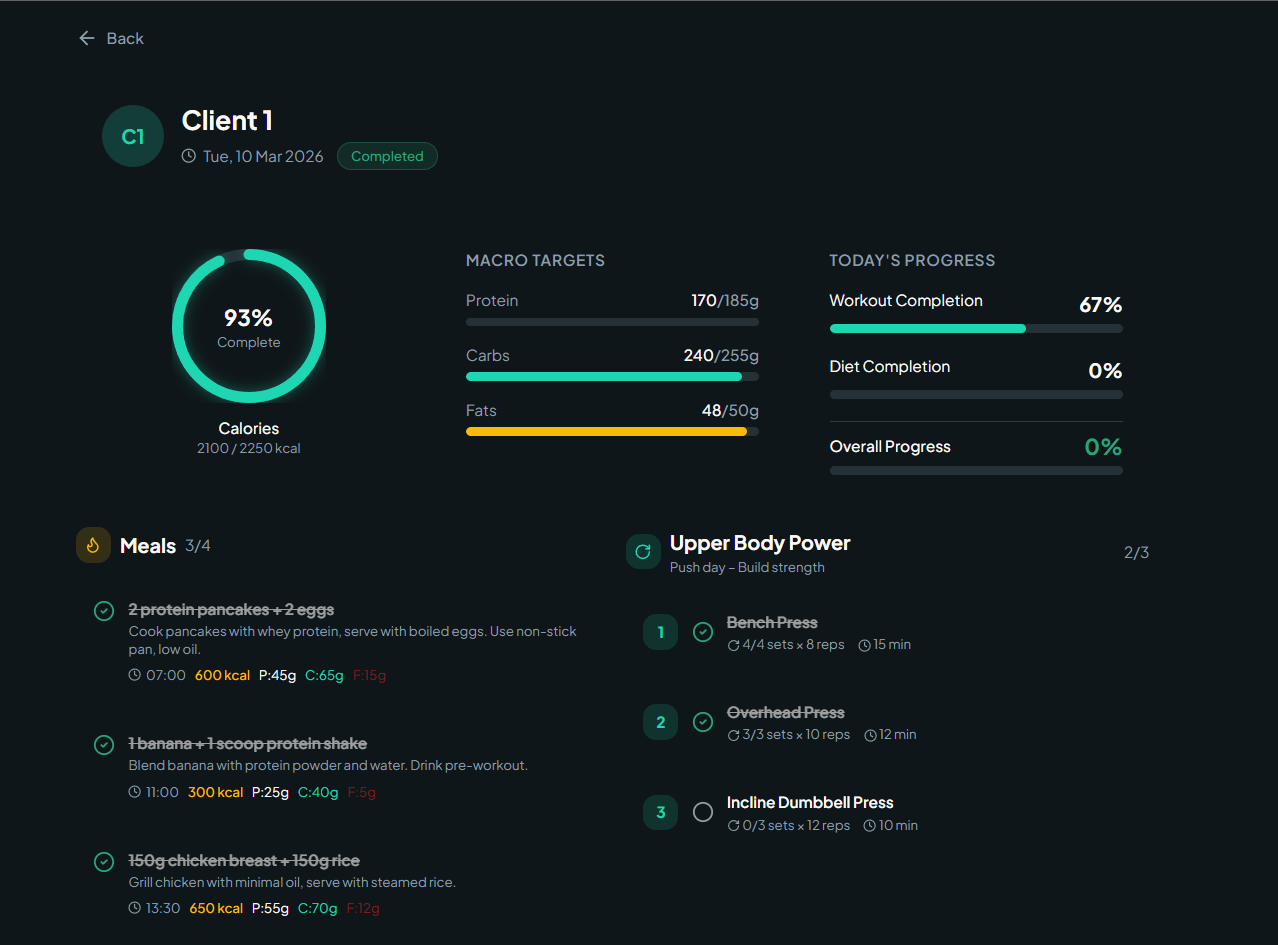Click the sets icon beside 3/3 sets
This screenshot has height=945, width=1278.
733,735
